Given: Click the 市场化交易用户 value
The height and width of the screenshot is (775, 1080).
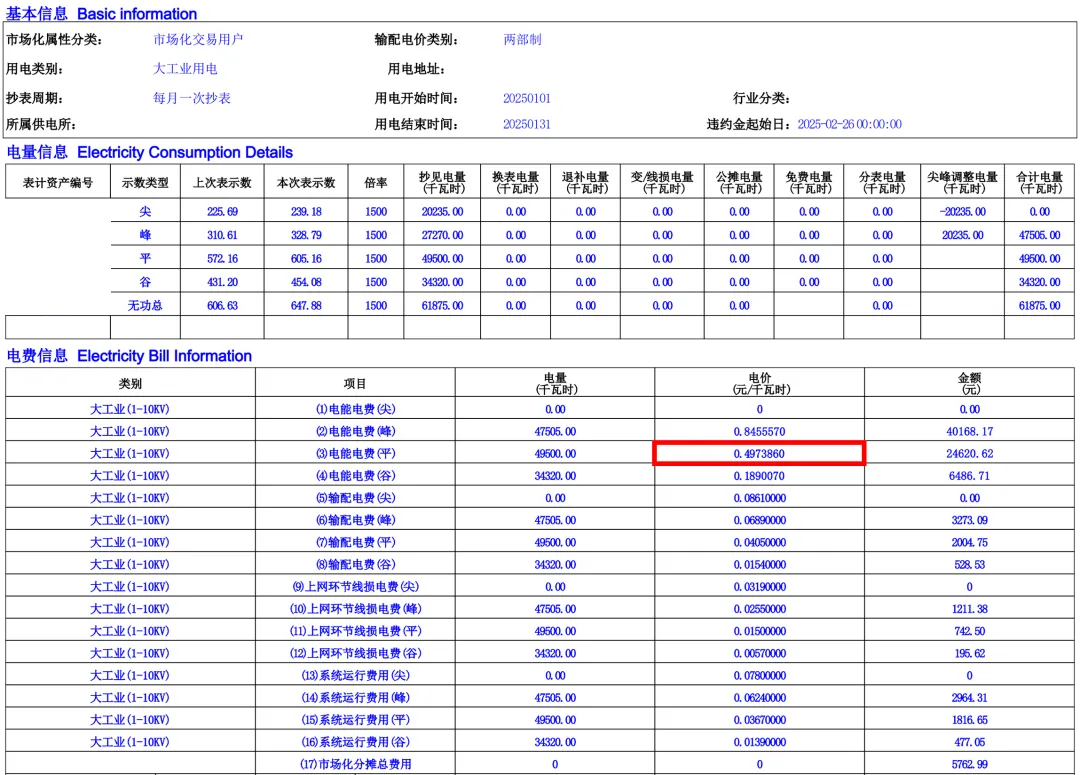Looking at the screenshot, I should [198, 40].
